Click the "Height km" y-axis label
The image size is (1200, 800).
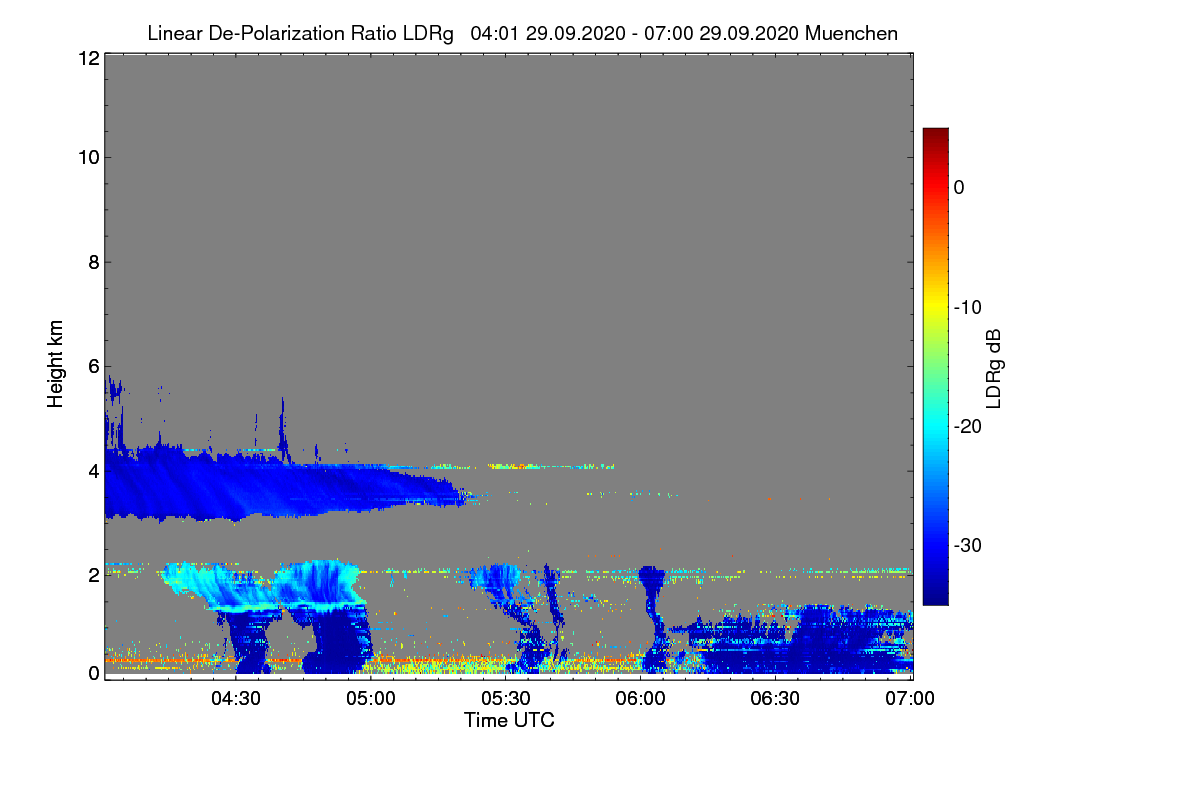(55, 365)
